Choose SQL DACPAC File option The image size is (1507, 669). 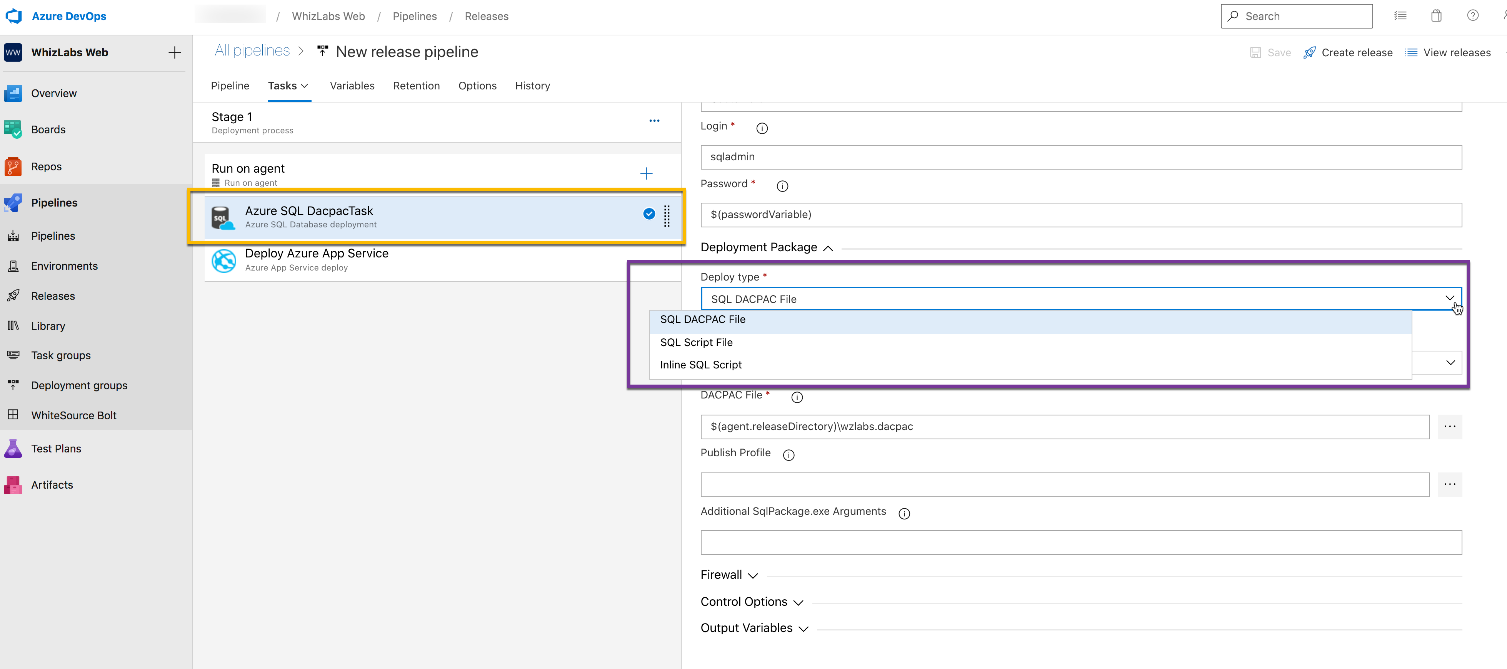click(x=1030, y=320)
